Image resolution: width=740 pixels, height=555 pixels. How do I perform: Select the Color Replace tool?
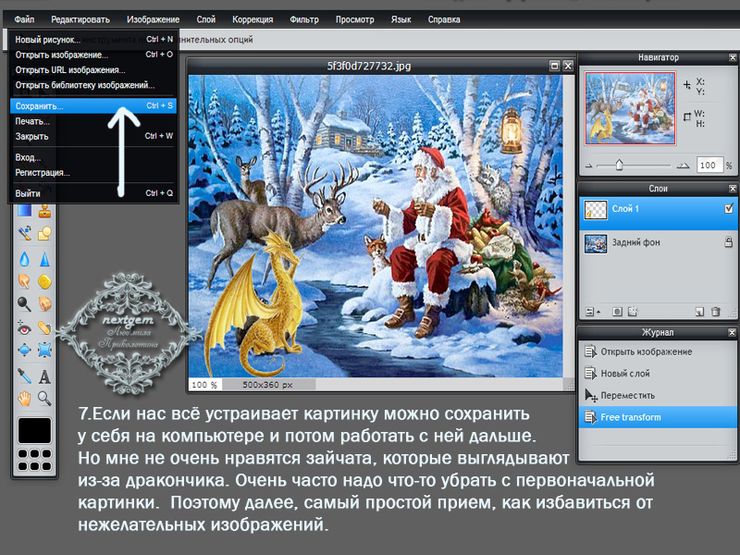25,233
